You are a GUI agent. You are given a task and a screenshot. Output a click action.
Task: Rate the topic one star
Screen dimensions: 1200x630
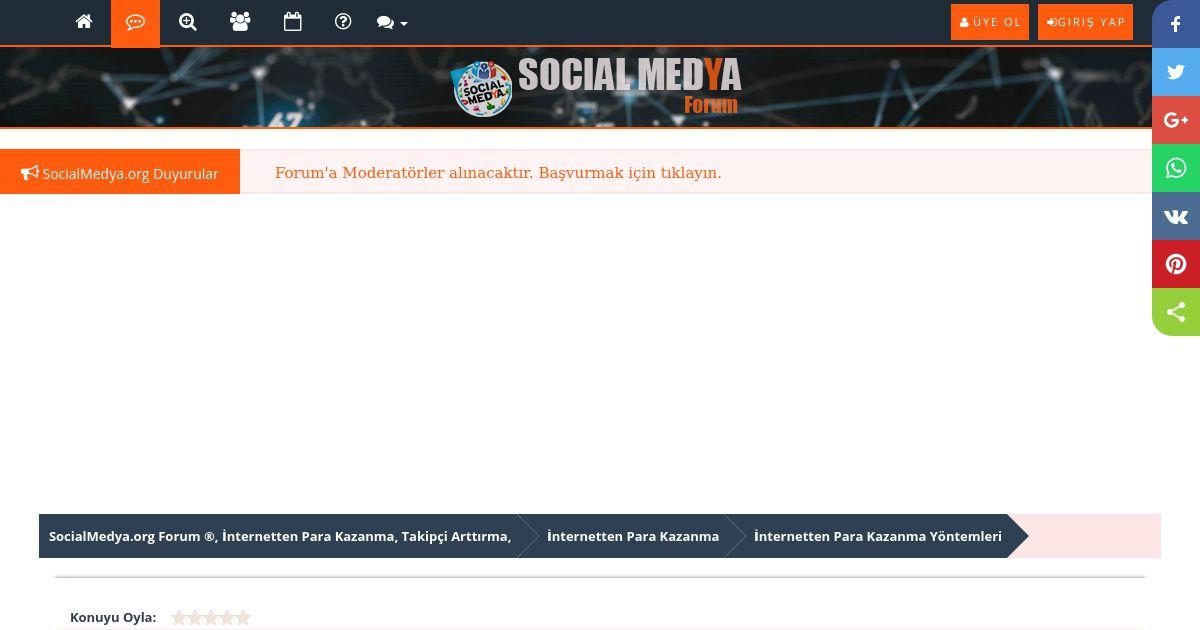179,618
